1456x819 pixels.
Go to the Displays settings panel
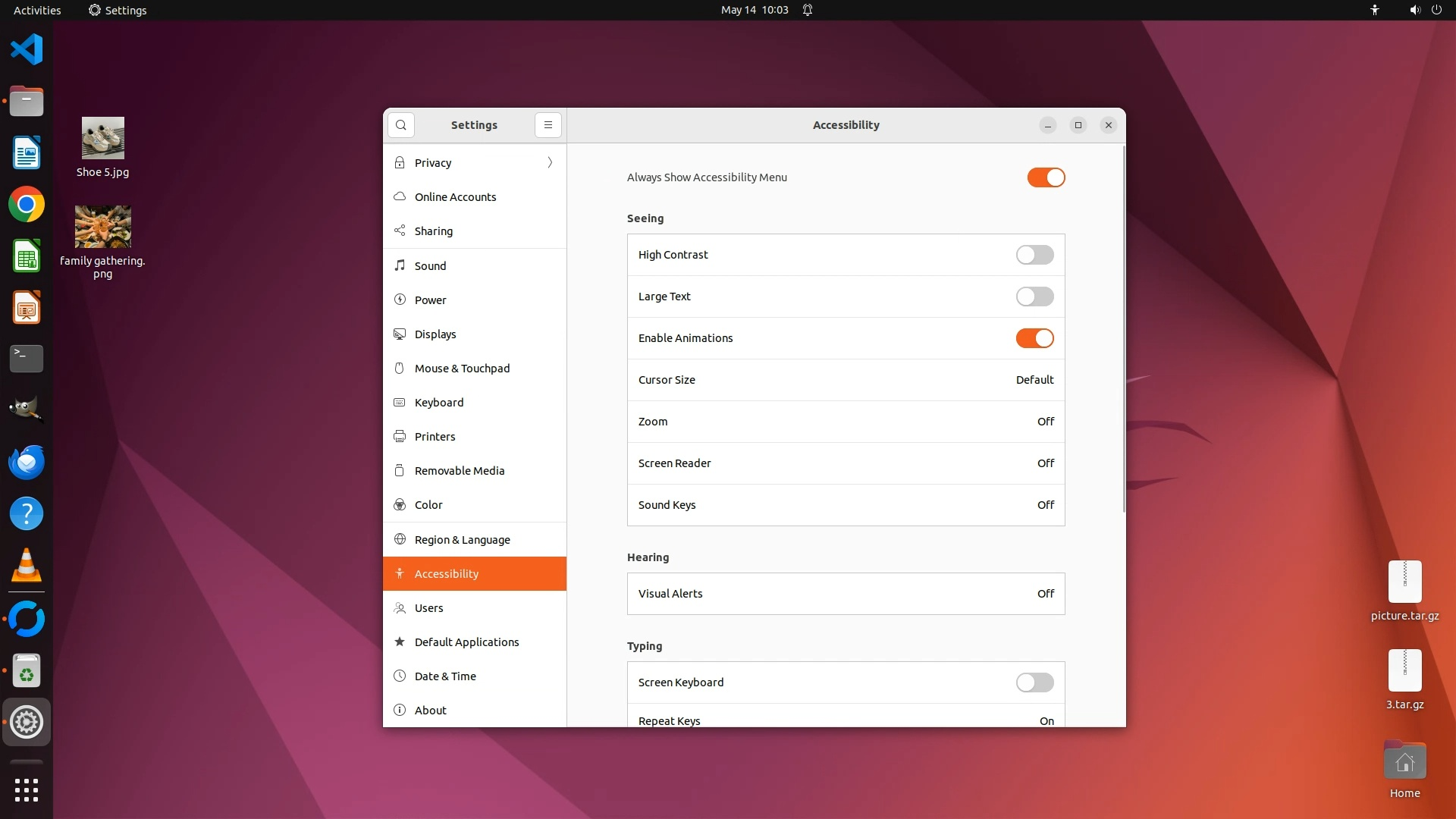(x=435, y=334)
